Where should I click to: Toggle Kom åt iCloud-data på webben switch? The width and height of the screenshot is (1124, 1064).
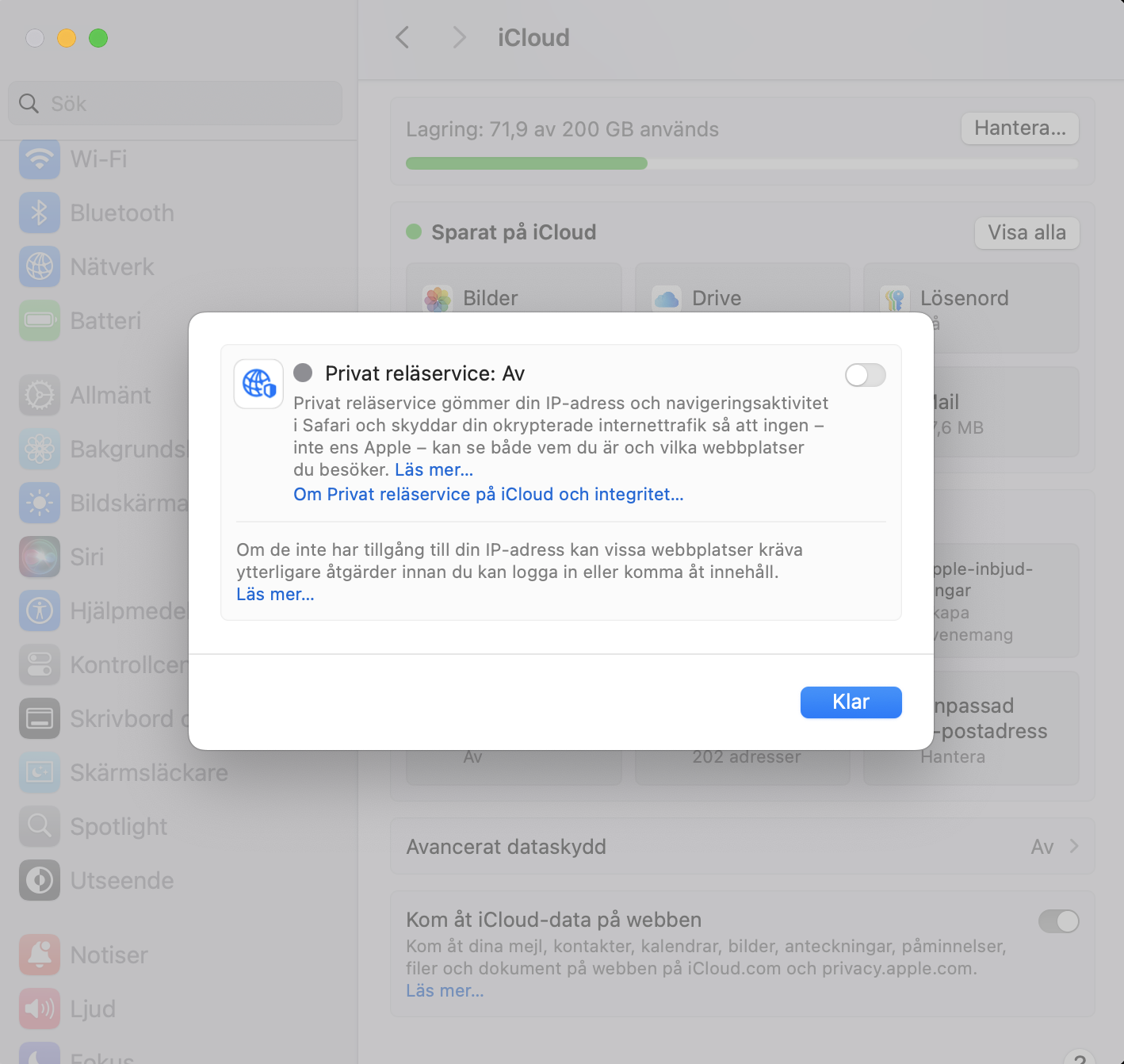[1059, 921]
